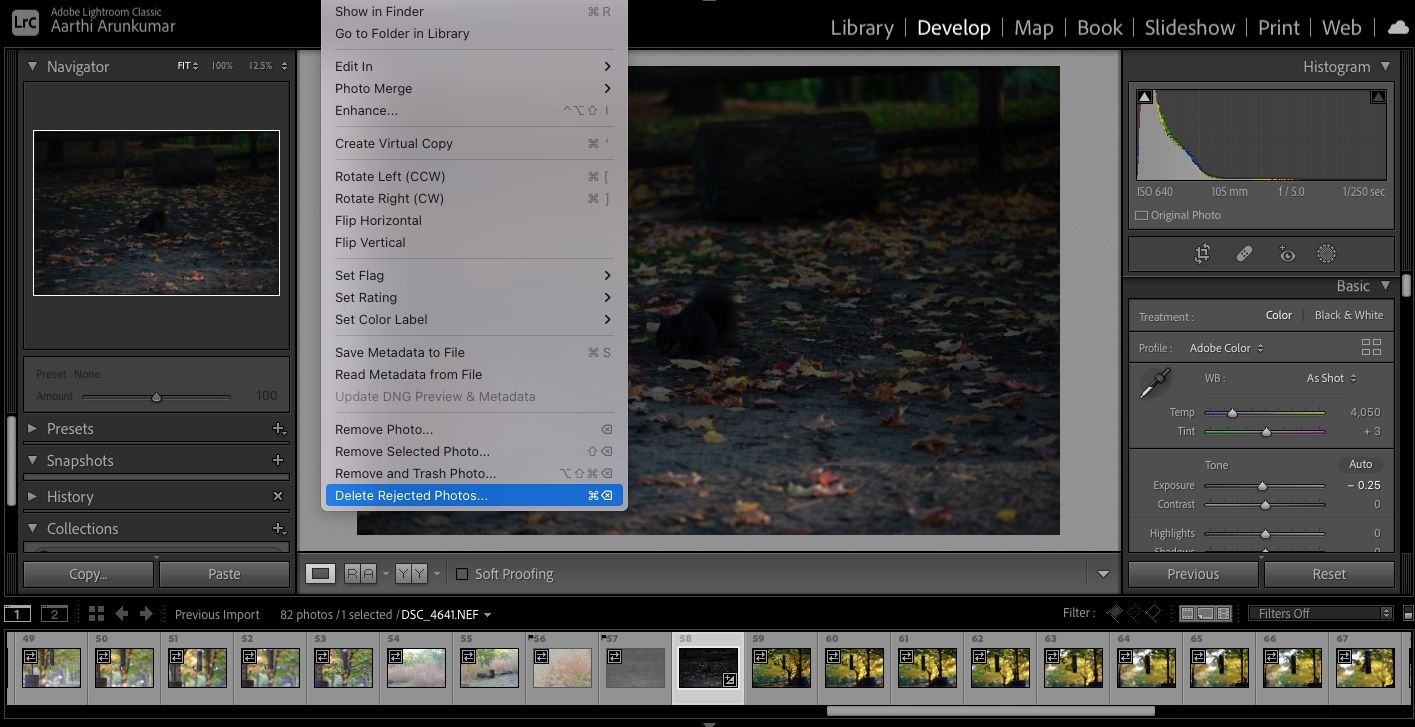1415x727 pixels.
Task: Switch to the Library module
Action: (862, 27)
